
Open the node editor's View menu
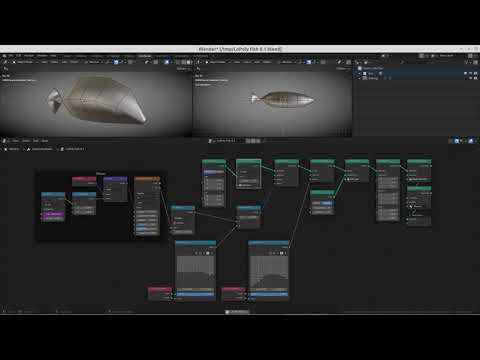click(15, 141)
